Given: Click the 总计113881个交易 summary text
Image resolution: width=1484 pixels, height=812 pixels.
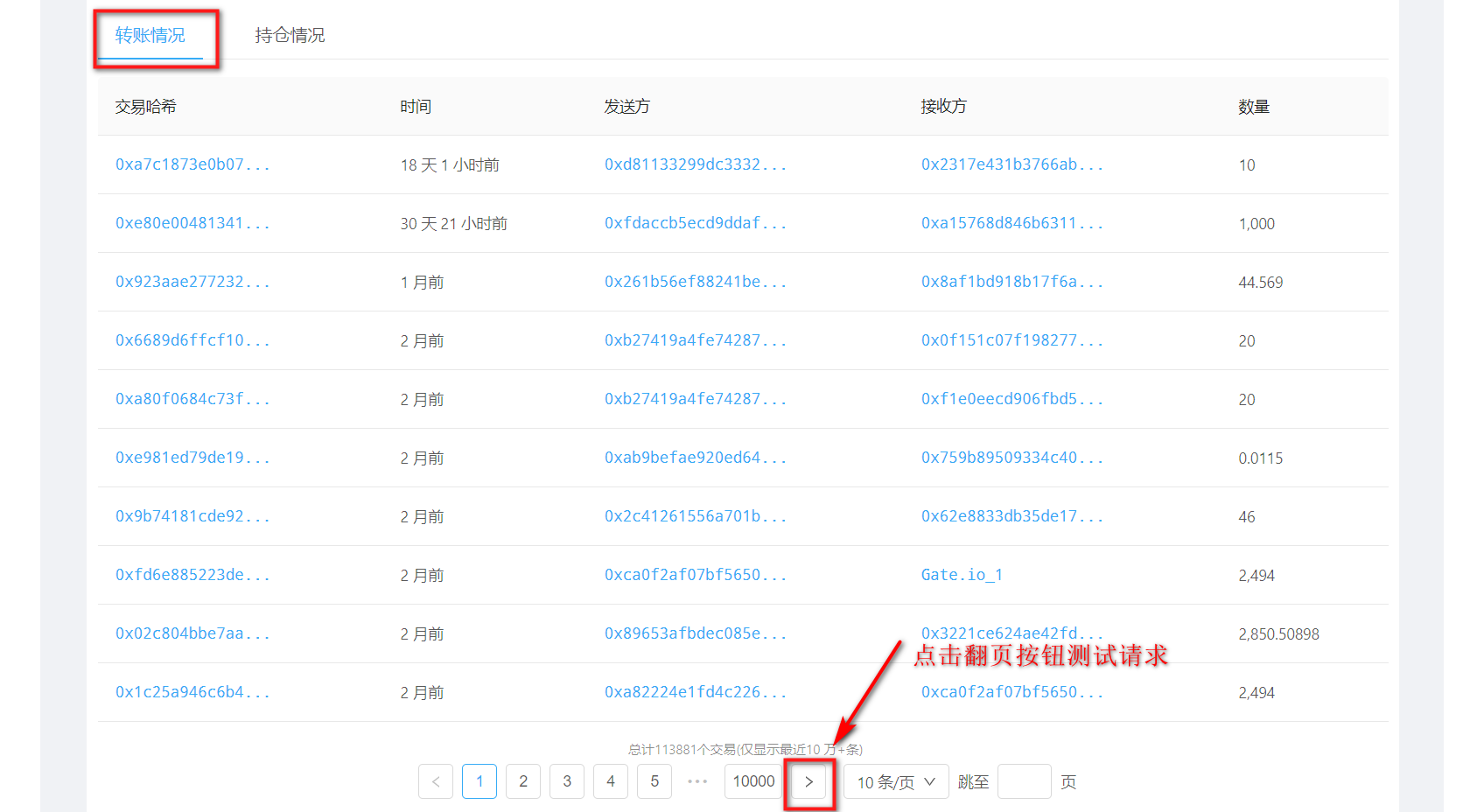Looking at the screenshot, I should [x=745, y=750].
